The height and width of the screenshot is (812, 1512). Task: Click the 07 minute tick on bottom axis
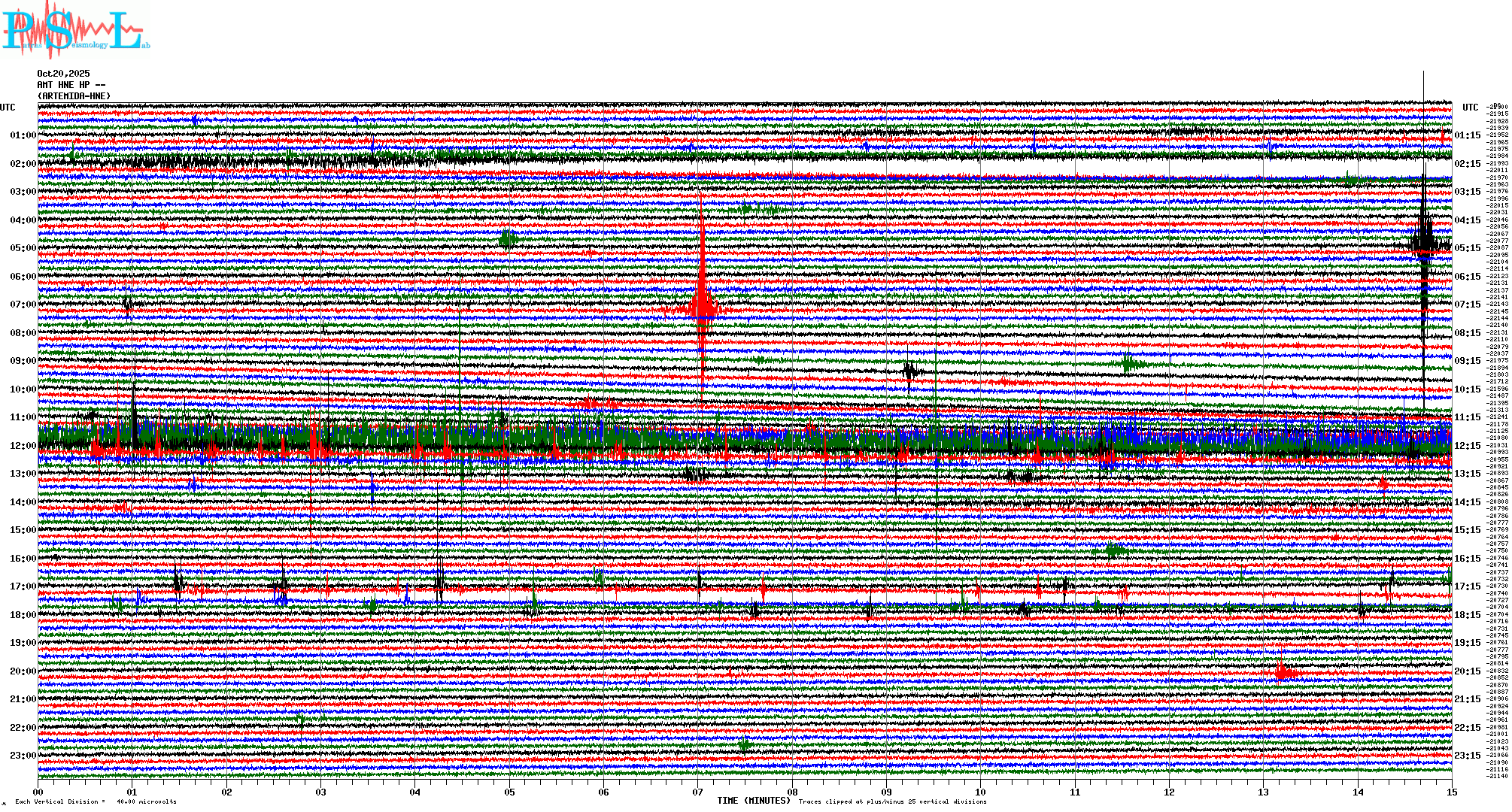click(698, 792)
